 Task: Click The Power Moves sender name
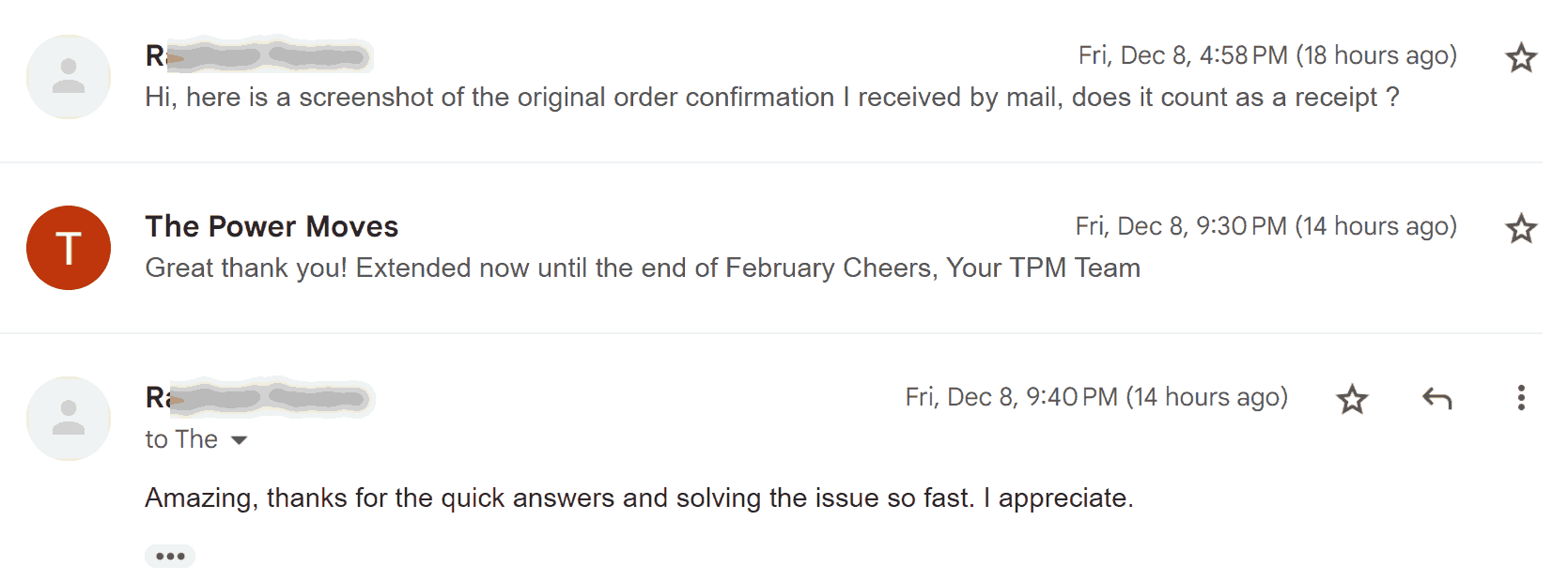pos(272,226)
